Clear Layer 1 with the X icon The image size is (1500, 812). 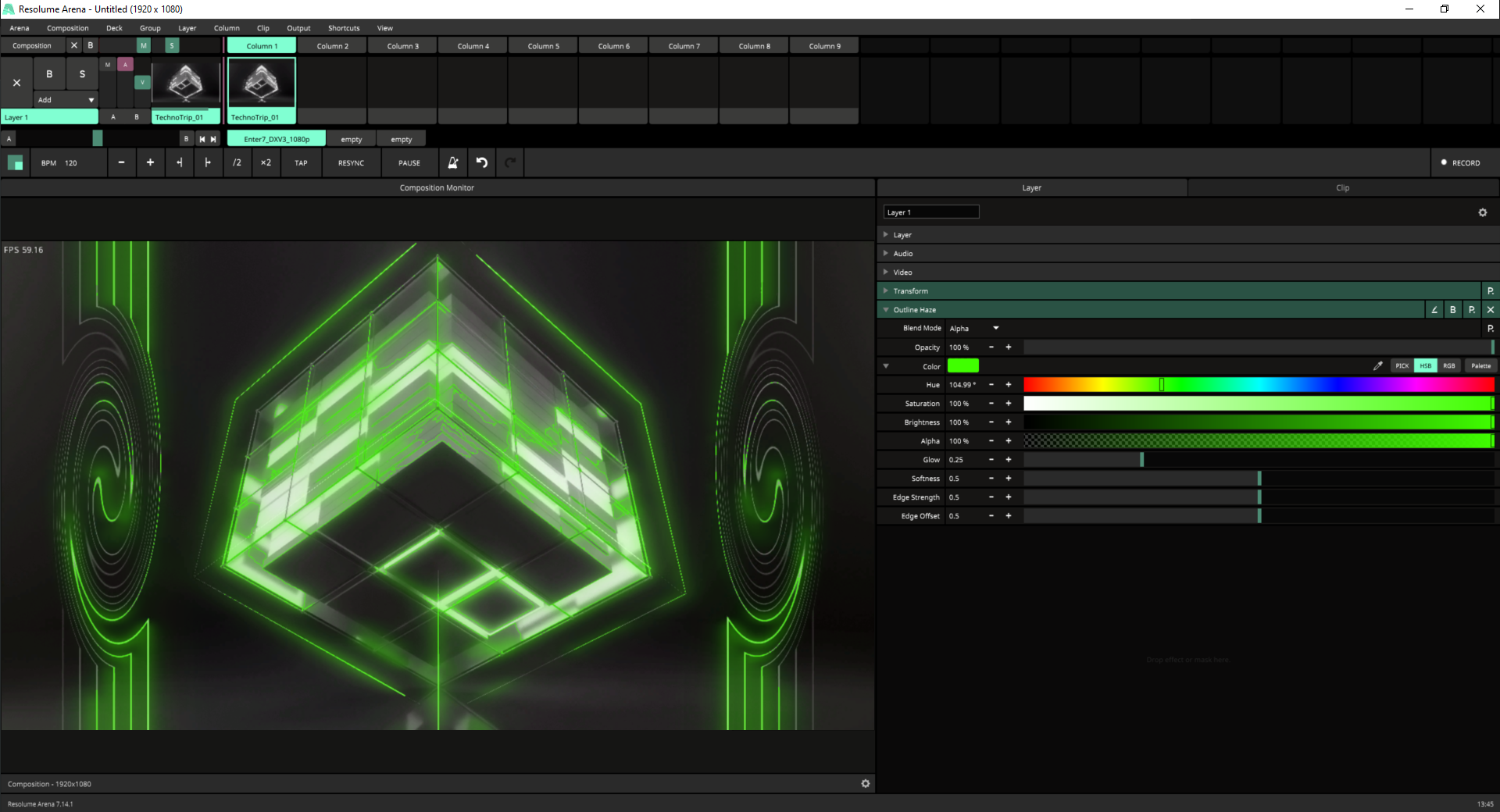[16, 83]
